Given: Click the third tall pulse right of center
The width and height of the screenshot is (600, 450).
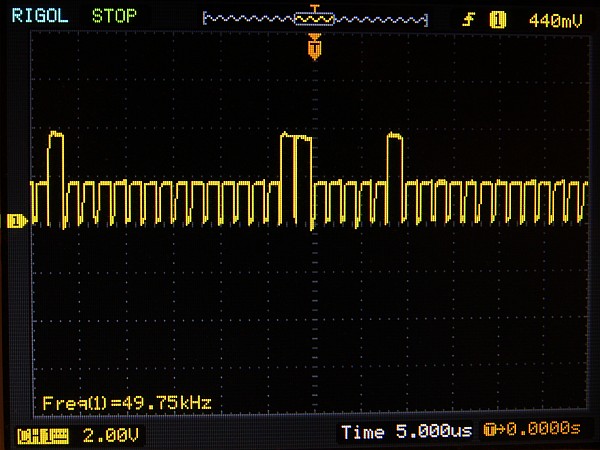Looking at the screenshot, I should click(x=395, y=160).
